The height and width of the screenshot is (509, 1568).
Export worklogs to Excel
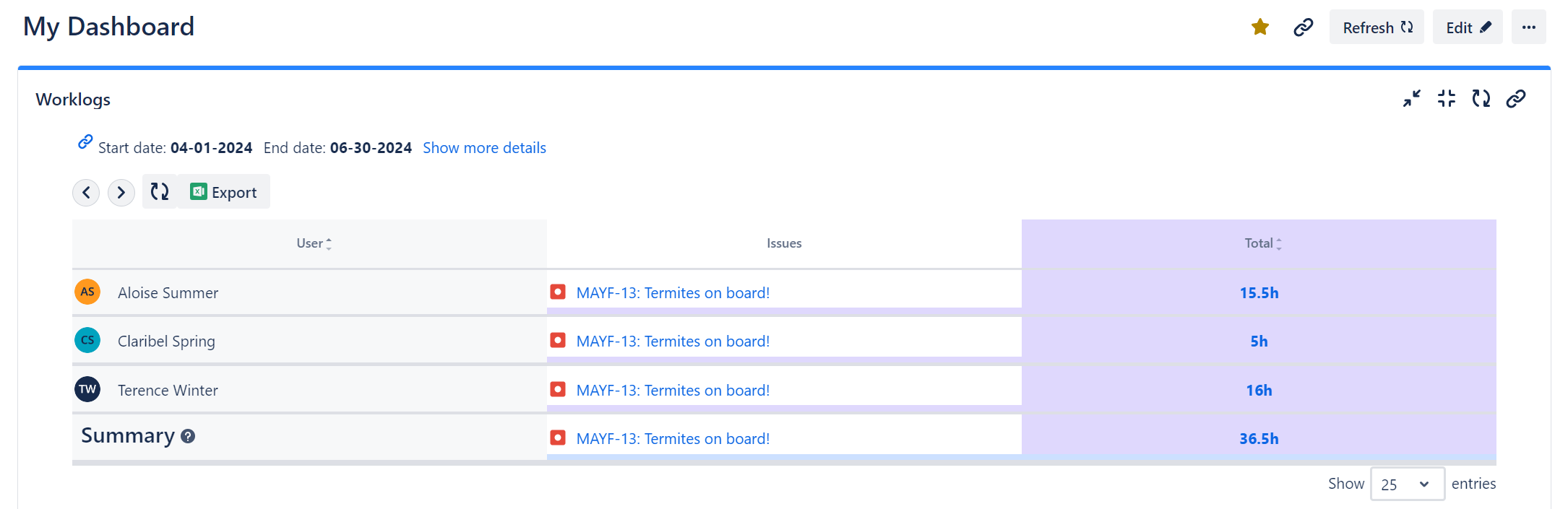(223, 191)
